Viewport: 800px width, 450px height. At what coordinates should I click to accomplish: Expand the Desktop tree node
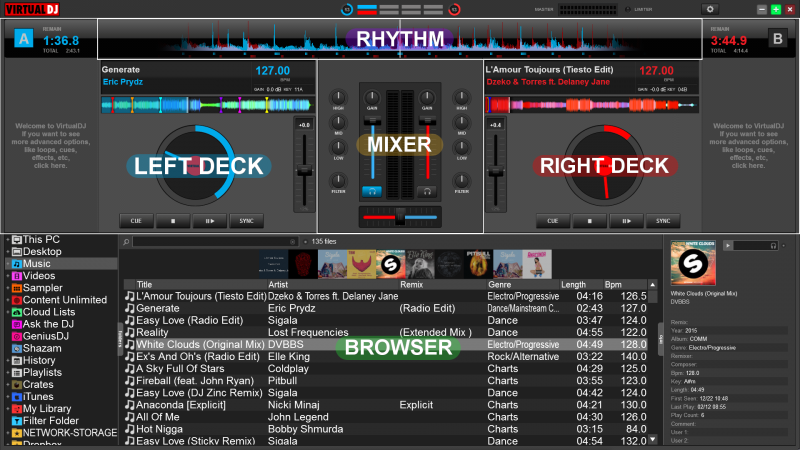coord(8,252)
